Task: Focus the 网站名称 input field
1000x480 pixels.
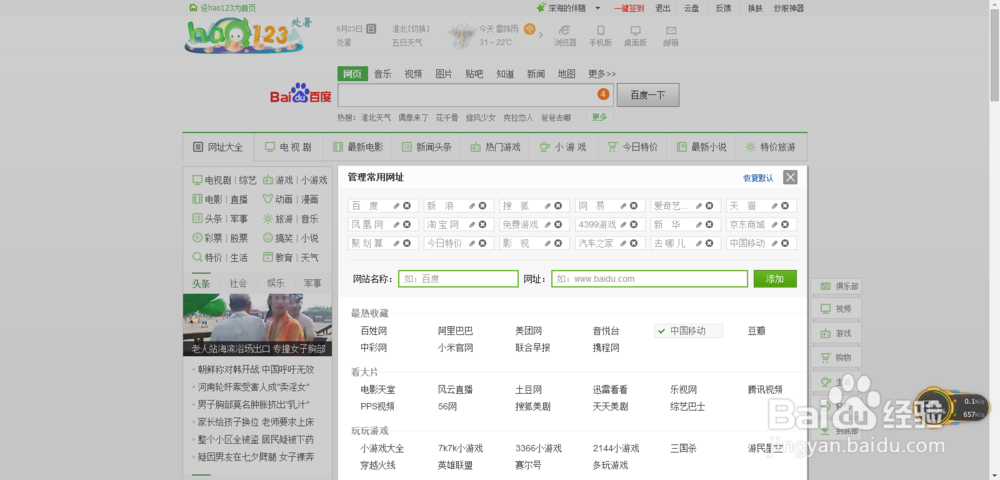Action: pos(458,279)
